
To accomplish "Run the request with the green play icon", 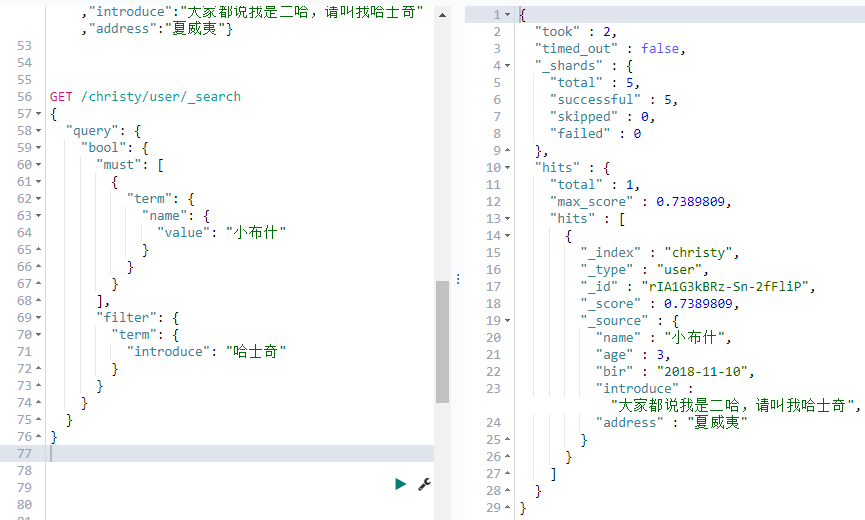I will click(401, 484).
